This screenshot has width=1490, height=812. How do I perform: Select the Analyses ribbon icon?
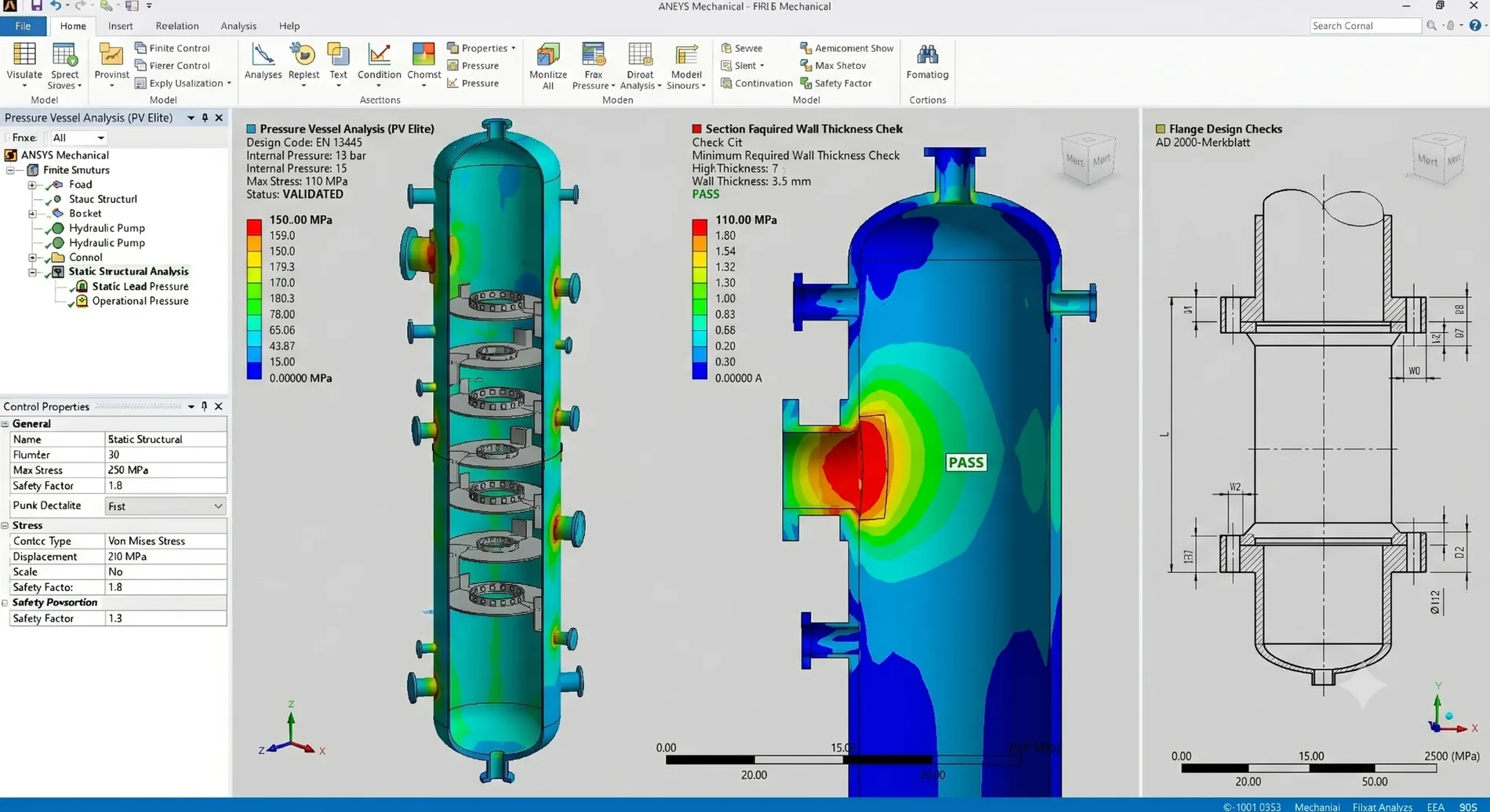(x=263, y=63)
